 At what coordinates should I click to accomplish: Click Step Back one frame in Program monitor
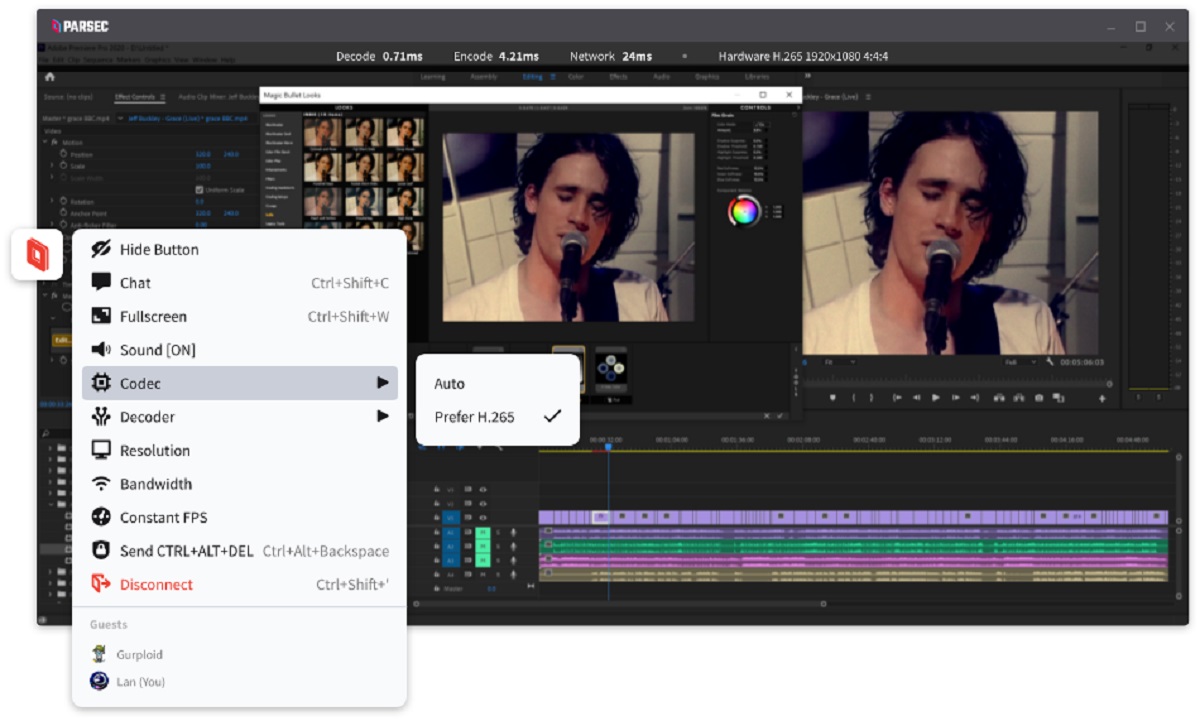click(x=917, y=397)
